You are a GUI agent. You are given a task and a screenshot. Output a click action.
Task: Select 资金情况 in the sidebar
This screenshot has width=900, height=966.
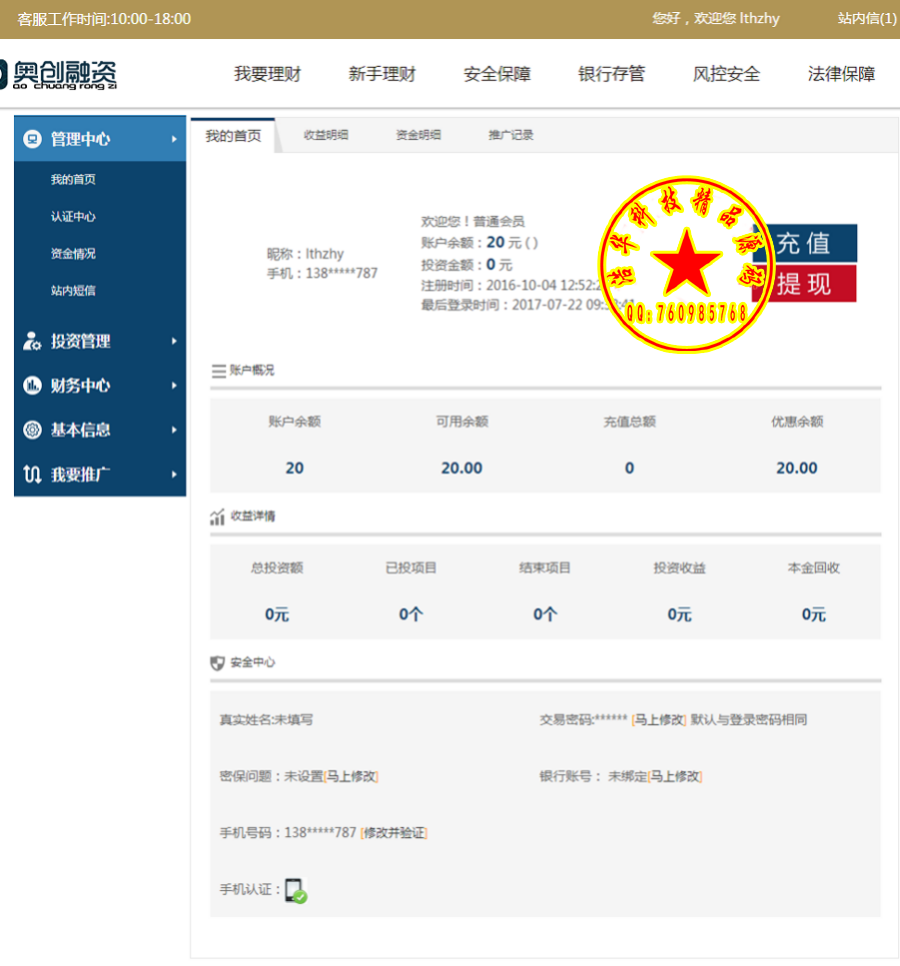point(73,253)
